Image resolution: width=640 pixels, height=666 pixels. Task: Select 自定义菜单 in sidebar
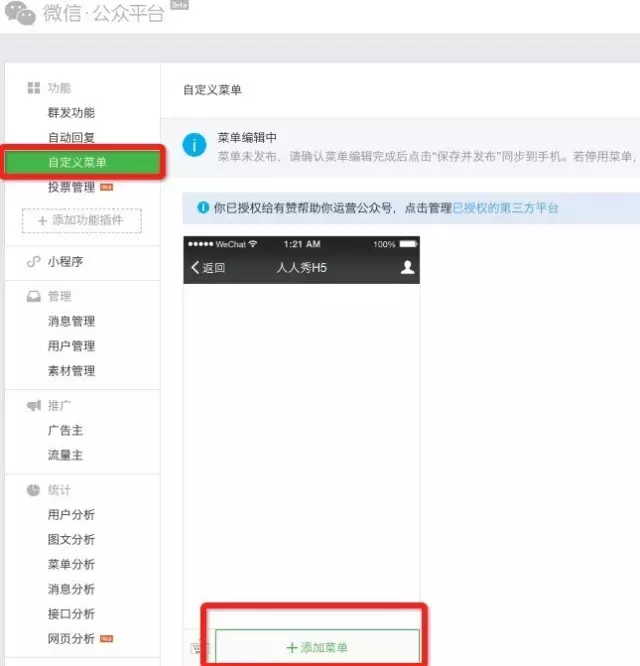click(x=83, y=162)
